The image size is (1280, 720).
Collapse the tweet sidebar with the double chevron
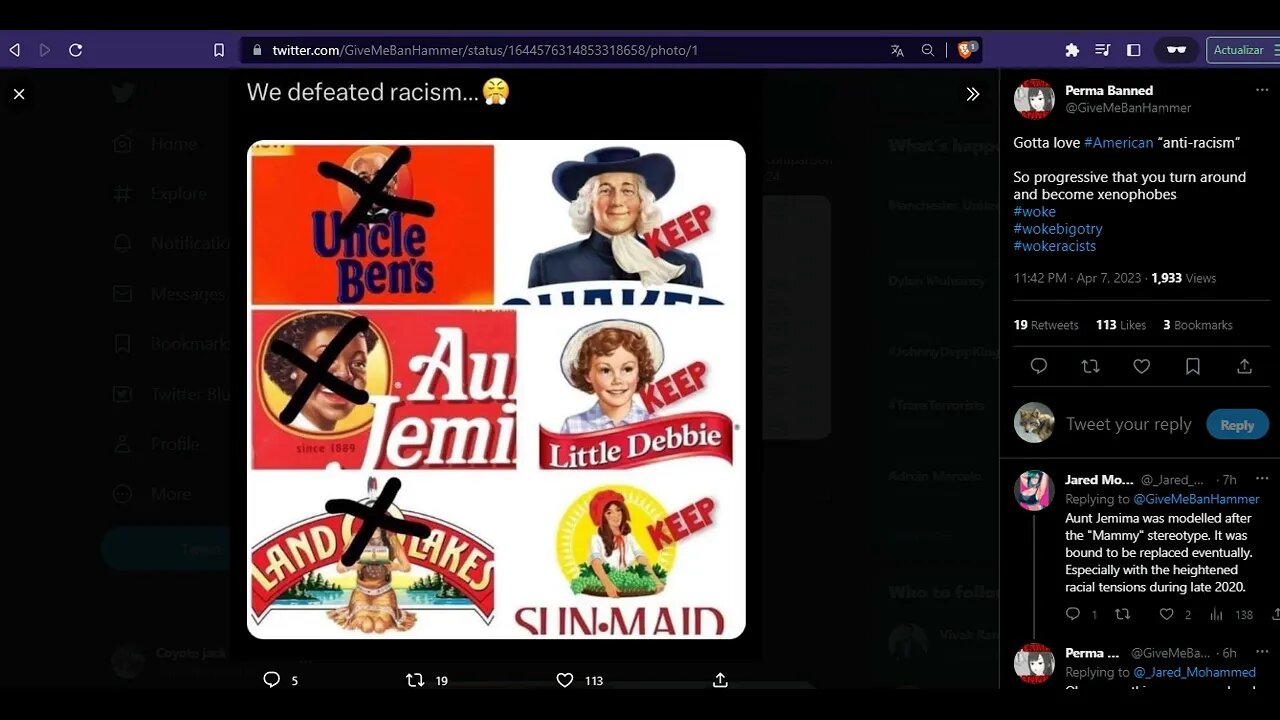pyautogui.click(x=973, y=94)
